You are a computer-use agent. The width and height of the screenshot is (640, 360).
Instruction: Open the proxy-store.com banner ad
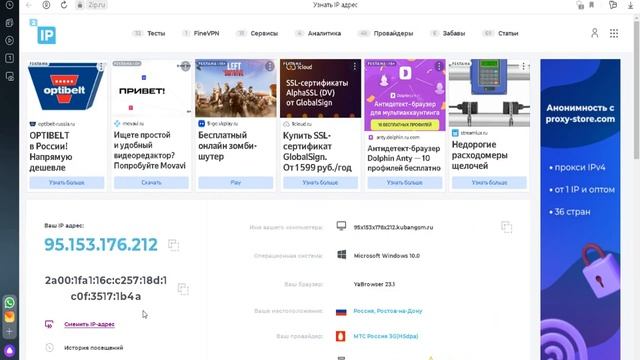click(x=580, y=209)
